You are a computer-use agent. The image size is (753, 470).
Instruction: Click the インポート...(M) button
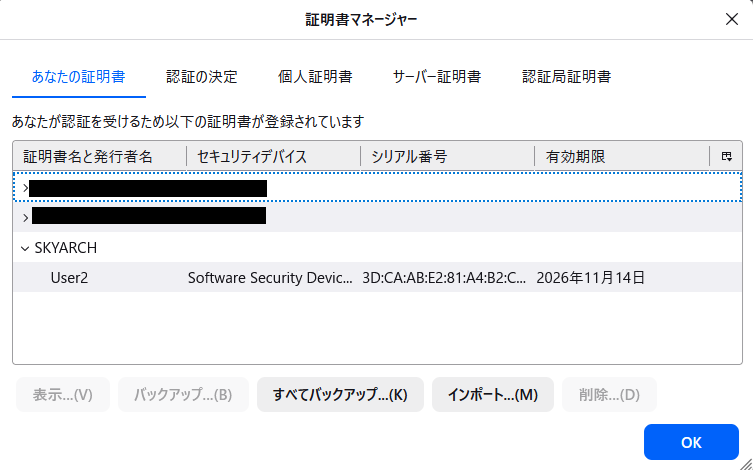[492, 395]
